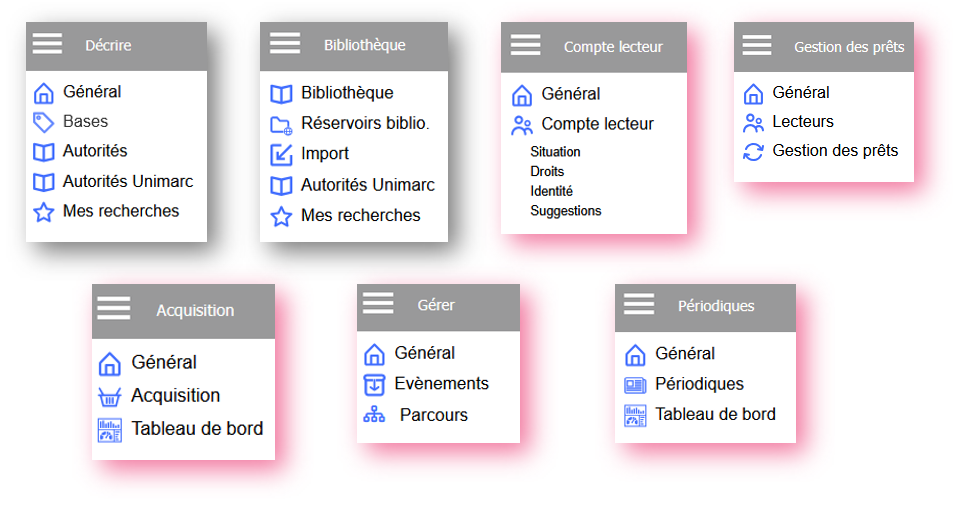958x515 pixels.
Task: Click the Lecteurs people icon
Action: coord(753,122)
